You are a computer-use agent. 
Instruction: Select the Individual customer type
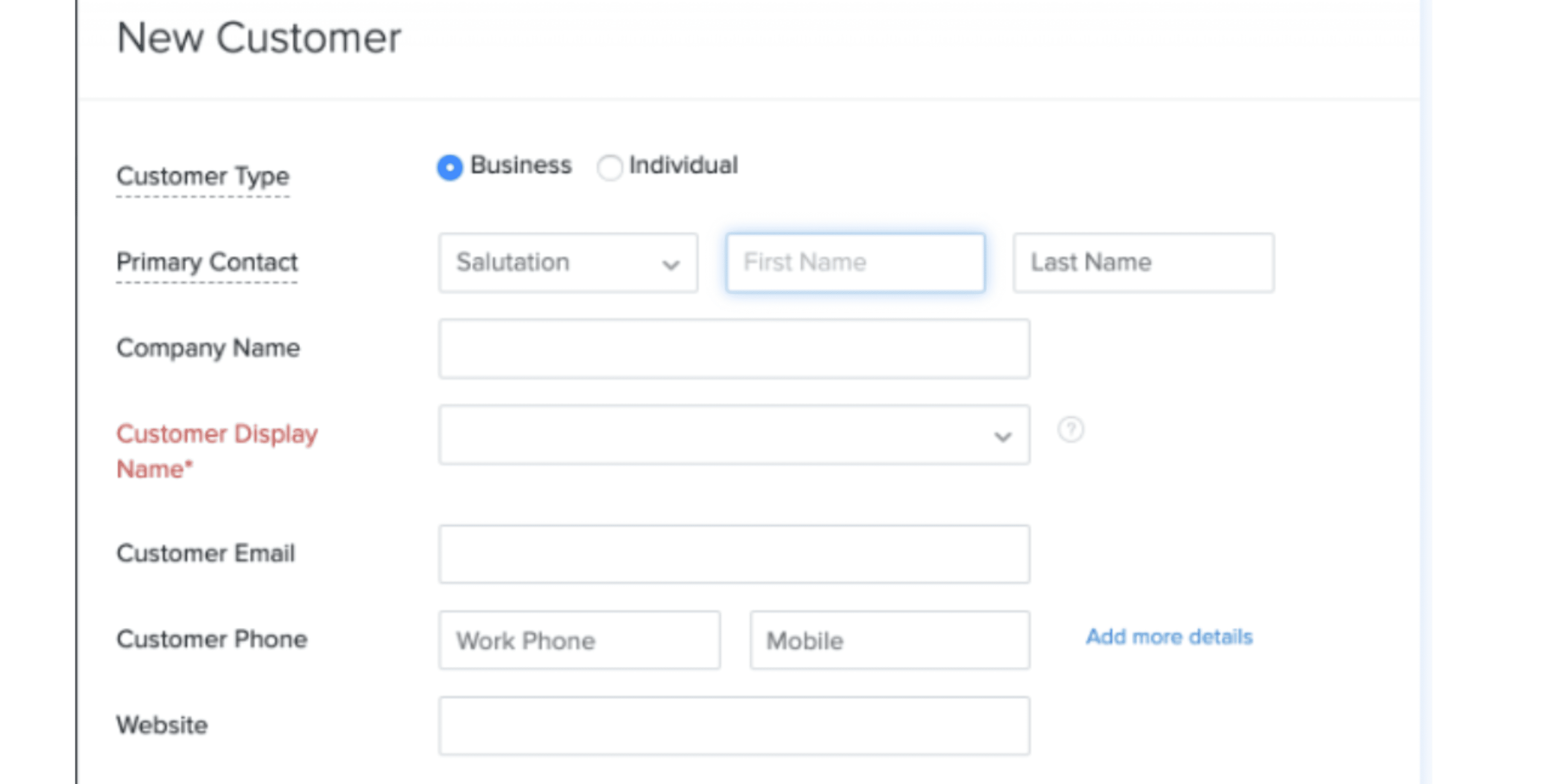point(609,167)
